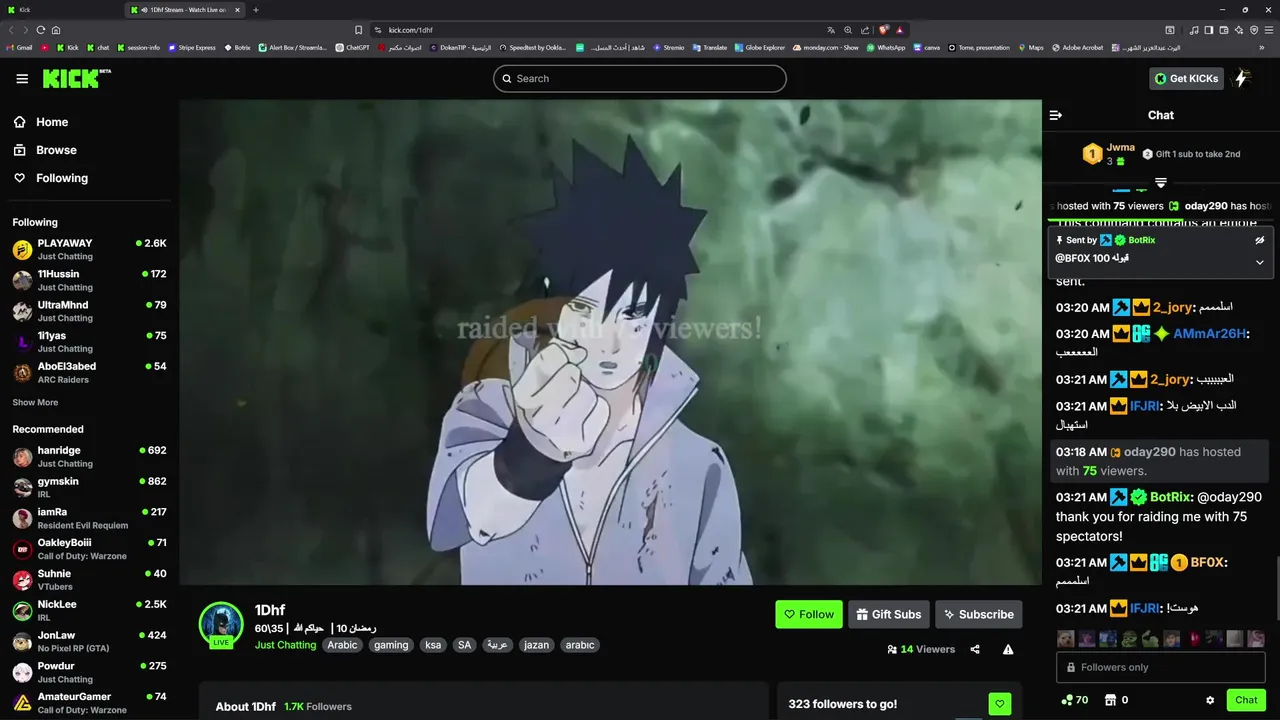Open ChatGPT bookmark

pyautogui.click(x=353, y=47)
